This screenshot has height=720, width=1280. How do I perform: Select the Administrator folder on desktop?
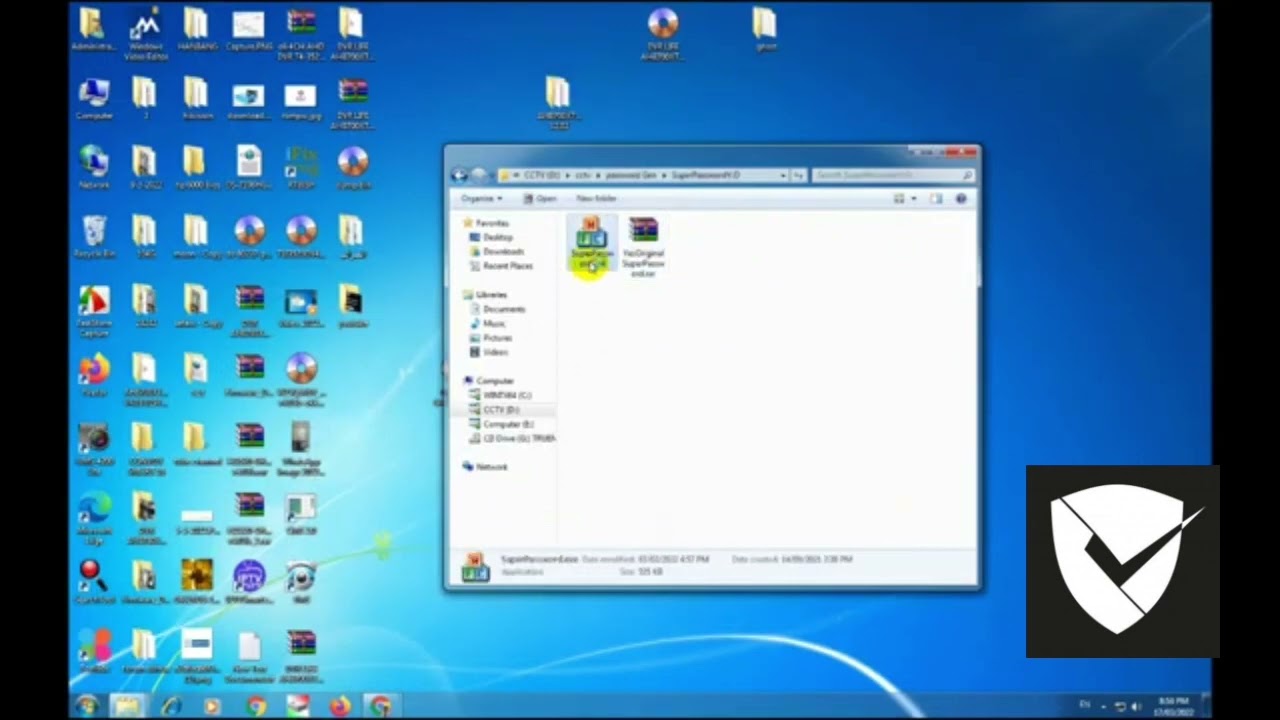94,29
